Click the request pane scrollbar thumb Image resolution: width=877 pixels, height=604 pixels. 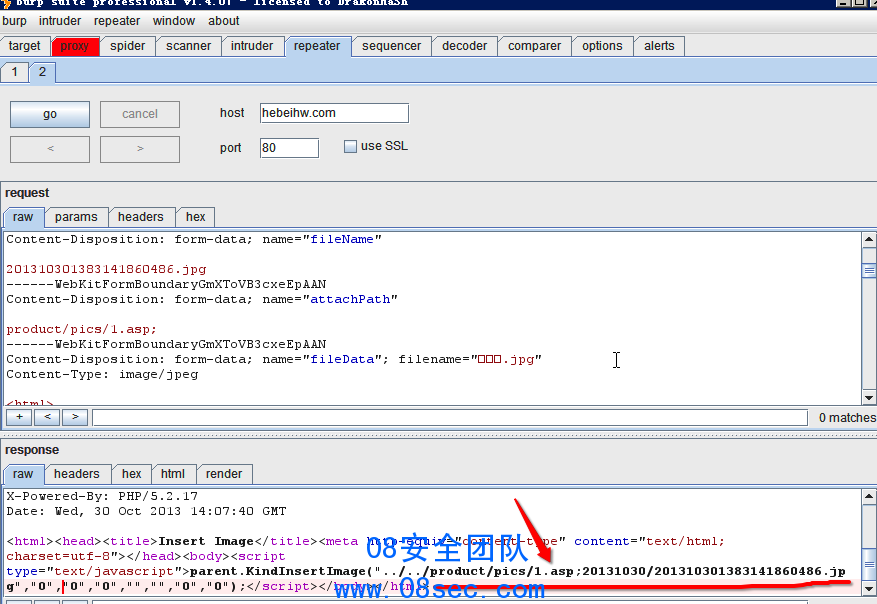click(869, 271)
